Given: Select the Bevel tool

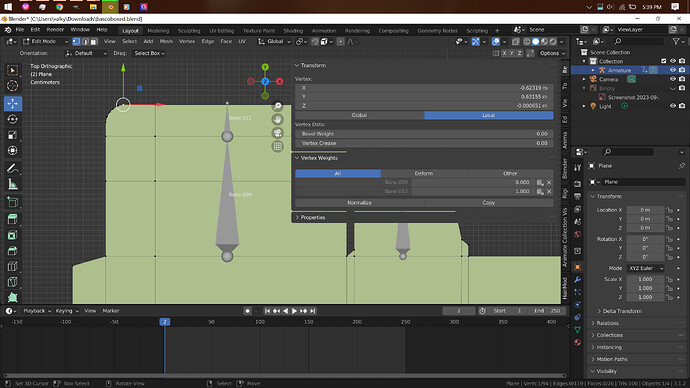Looking at the screenshot, I should [x=12, y=251].
